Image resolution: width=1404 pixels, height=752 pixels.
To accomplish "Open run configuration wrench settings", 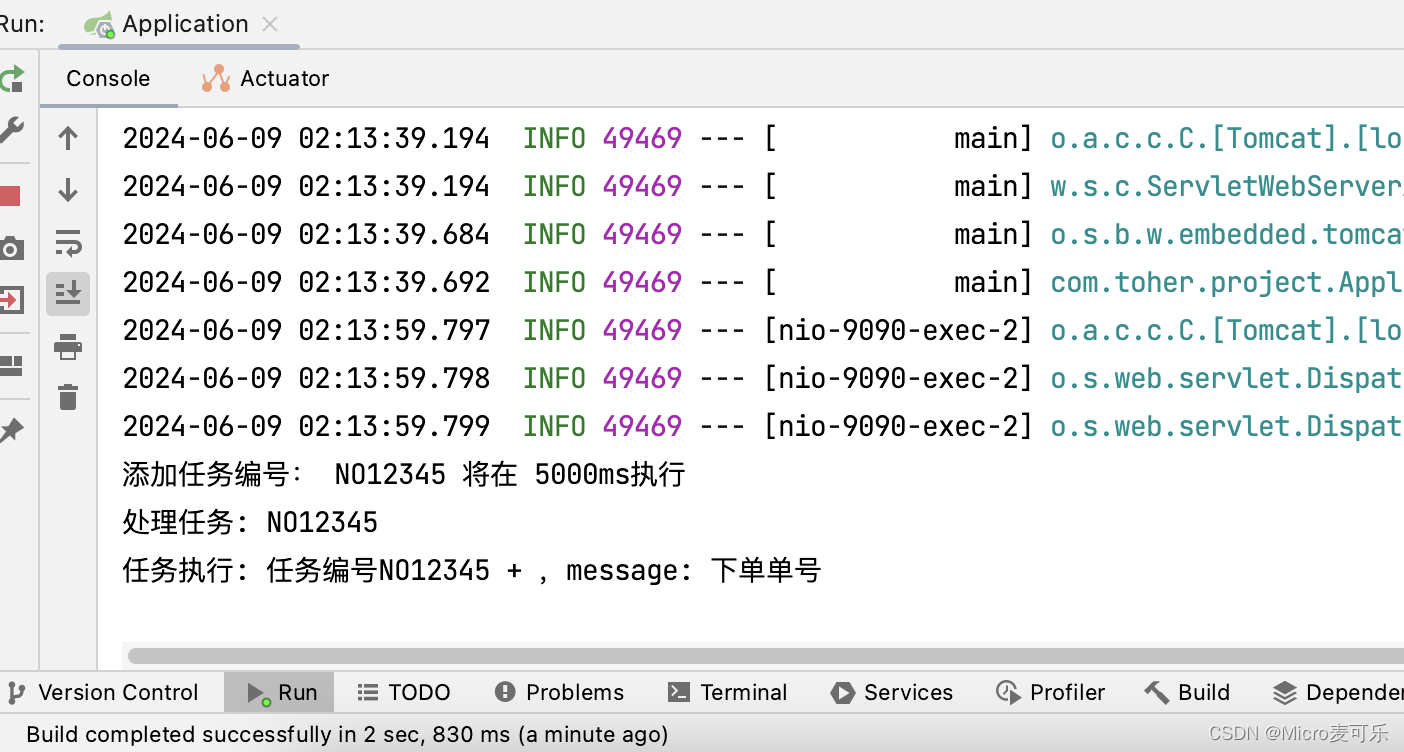I will [x=10, y=130].
